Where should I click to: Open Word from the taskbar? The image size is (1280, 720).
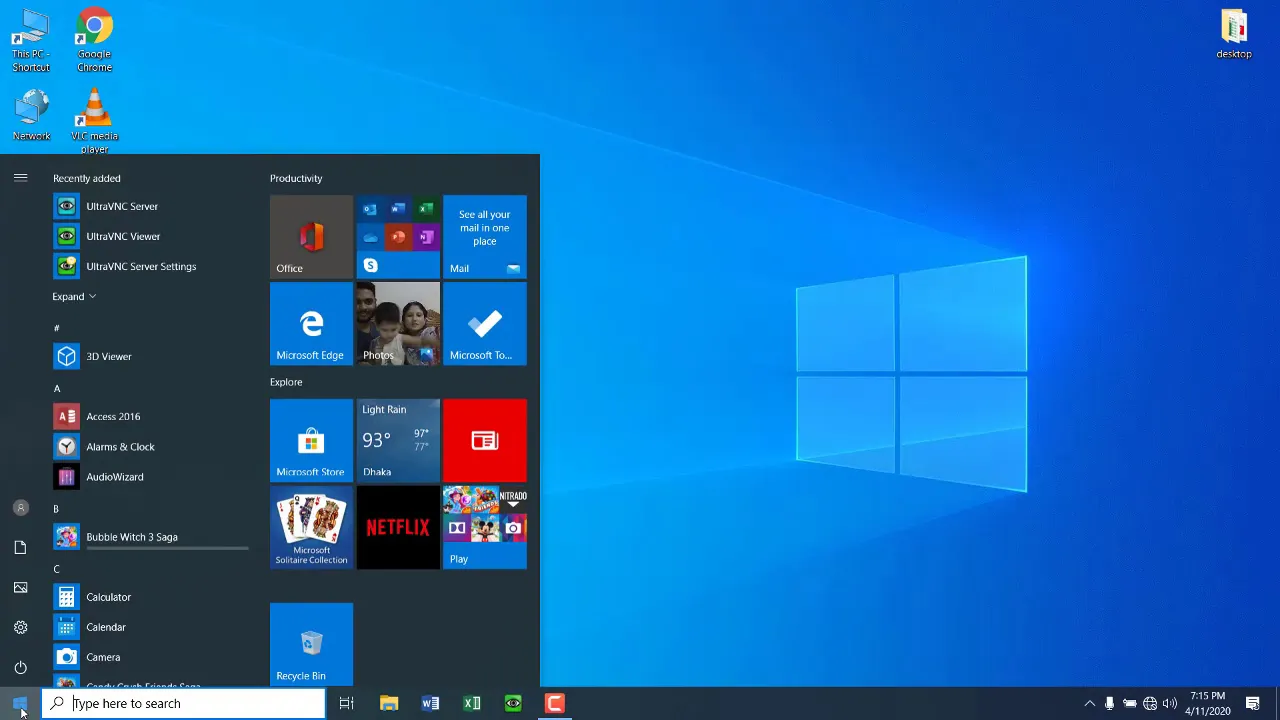click(430, 703)
